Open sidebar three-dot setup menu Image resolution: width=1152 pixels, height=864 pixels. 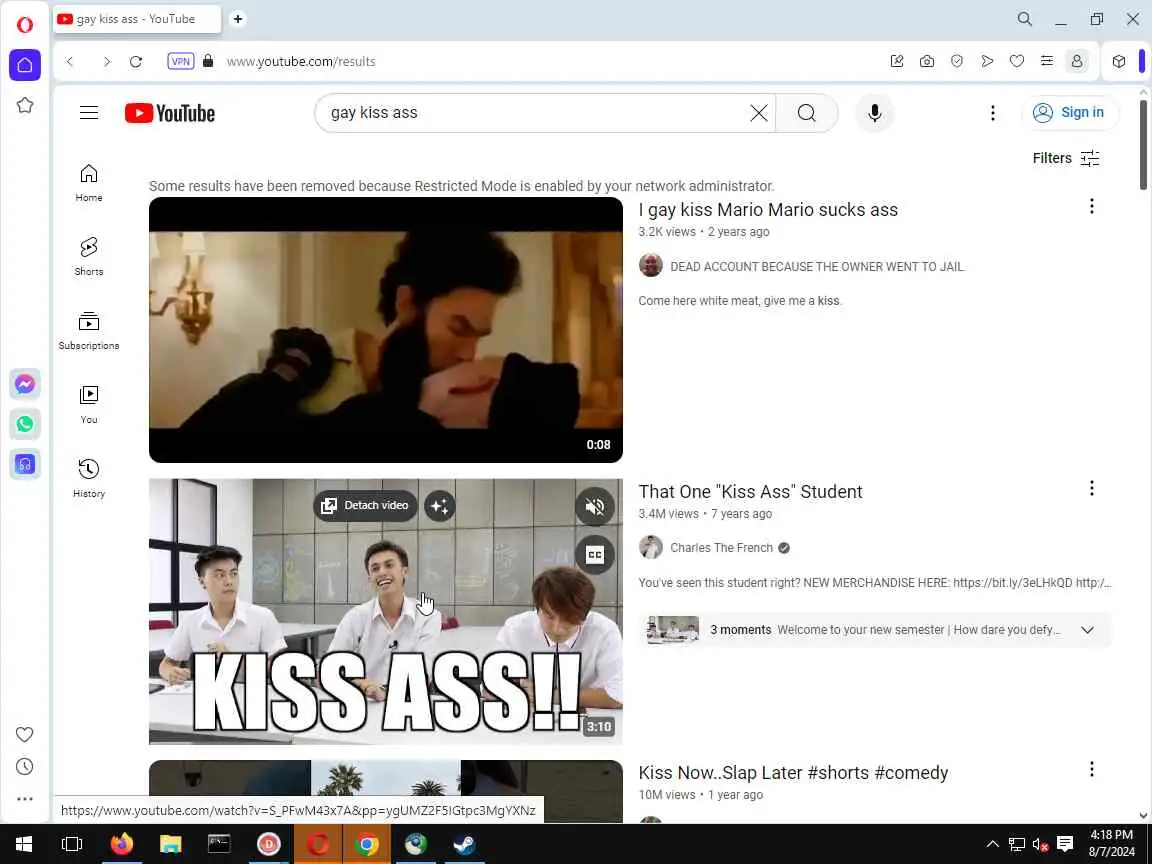pos(24,799)
